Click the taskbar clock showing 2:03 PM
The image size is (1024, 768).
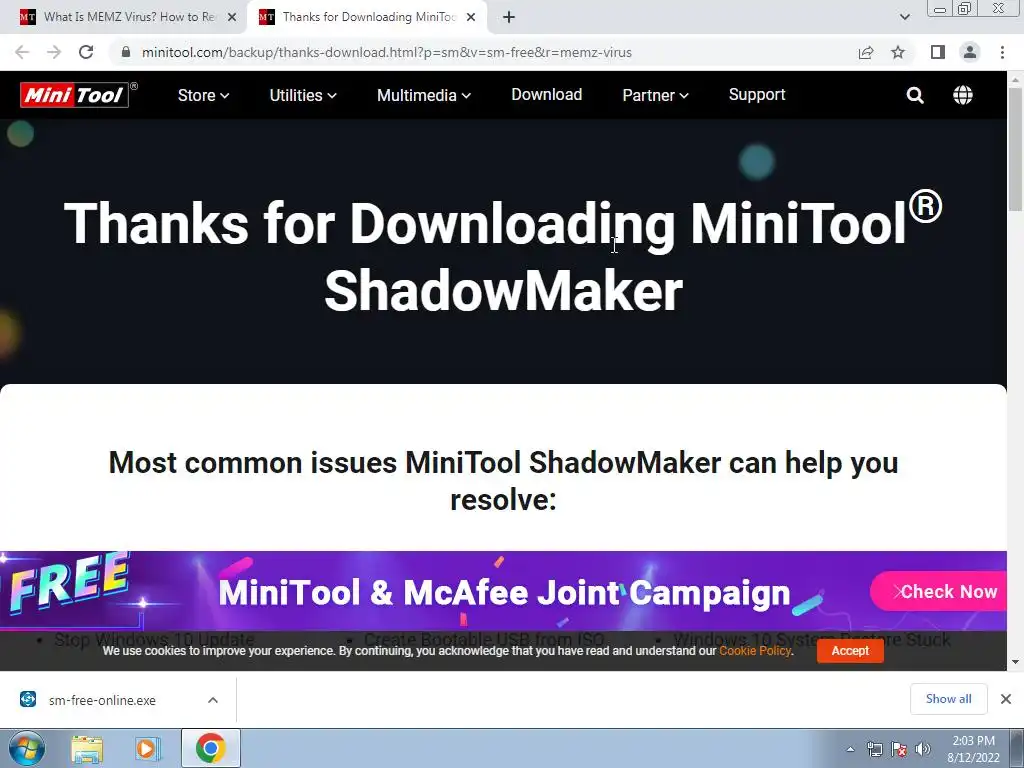(973, 749)
